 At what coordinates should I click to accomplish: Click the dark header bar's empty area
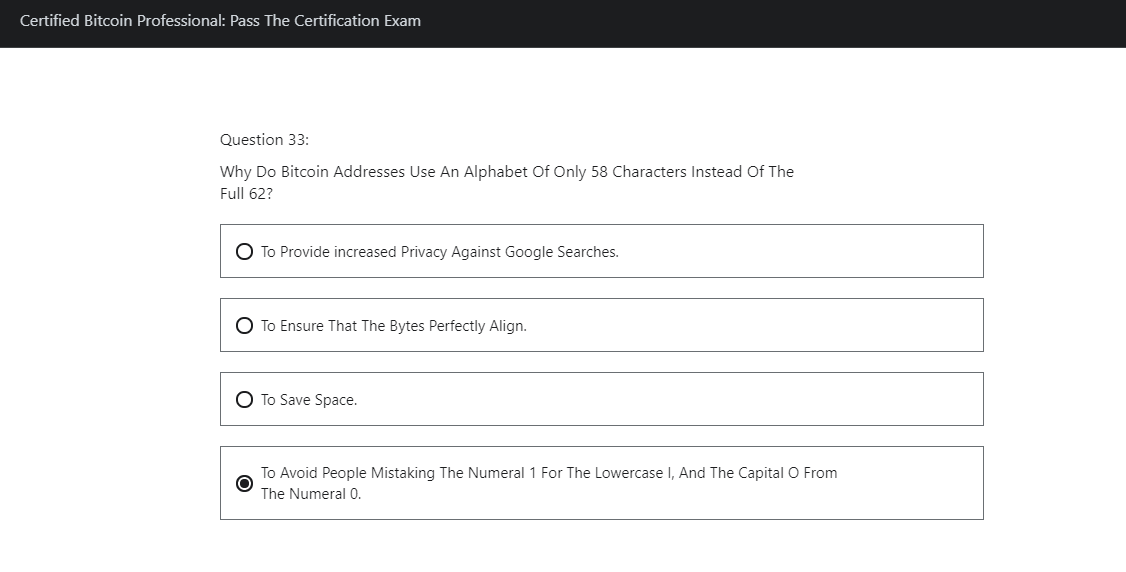pos(776,24)
